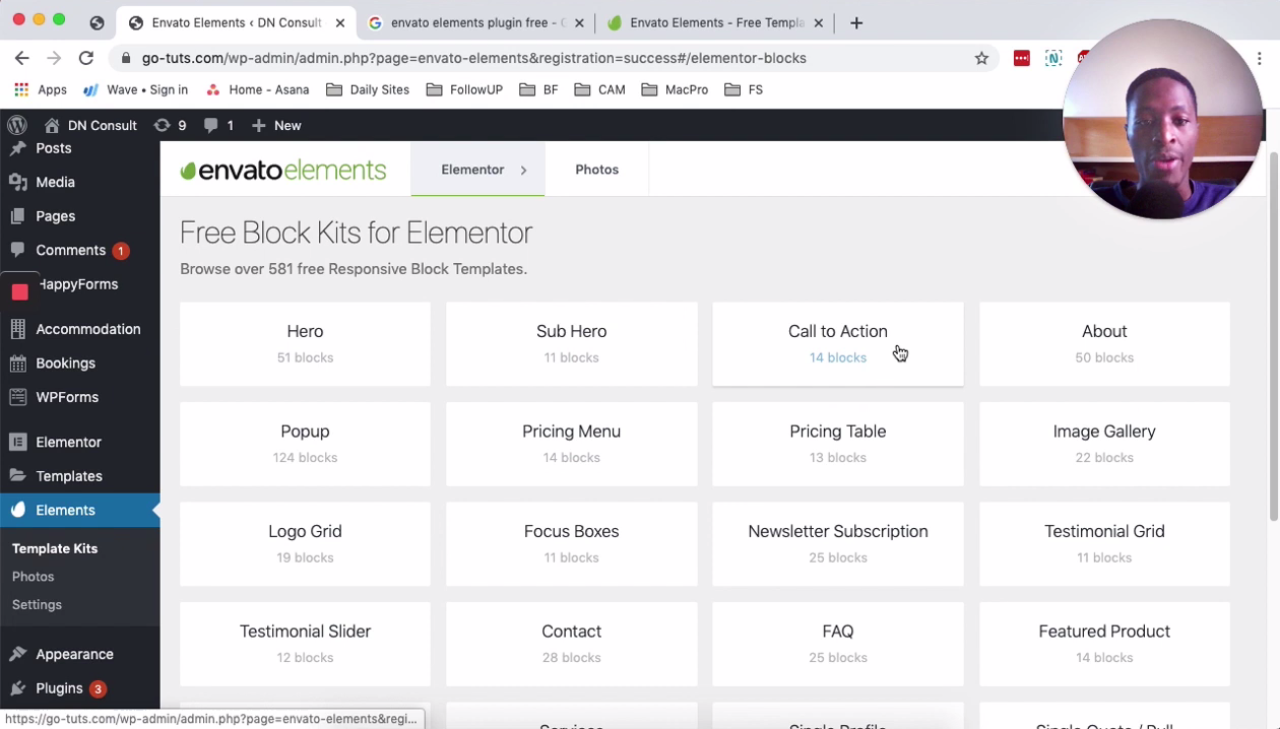Click the N extension icon in the toolbar
This screenshot has width=1280, height=729.
(x=1053, y=58)
